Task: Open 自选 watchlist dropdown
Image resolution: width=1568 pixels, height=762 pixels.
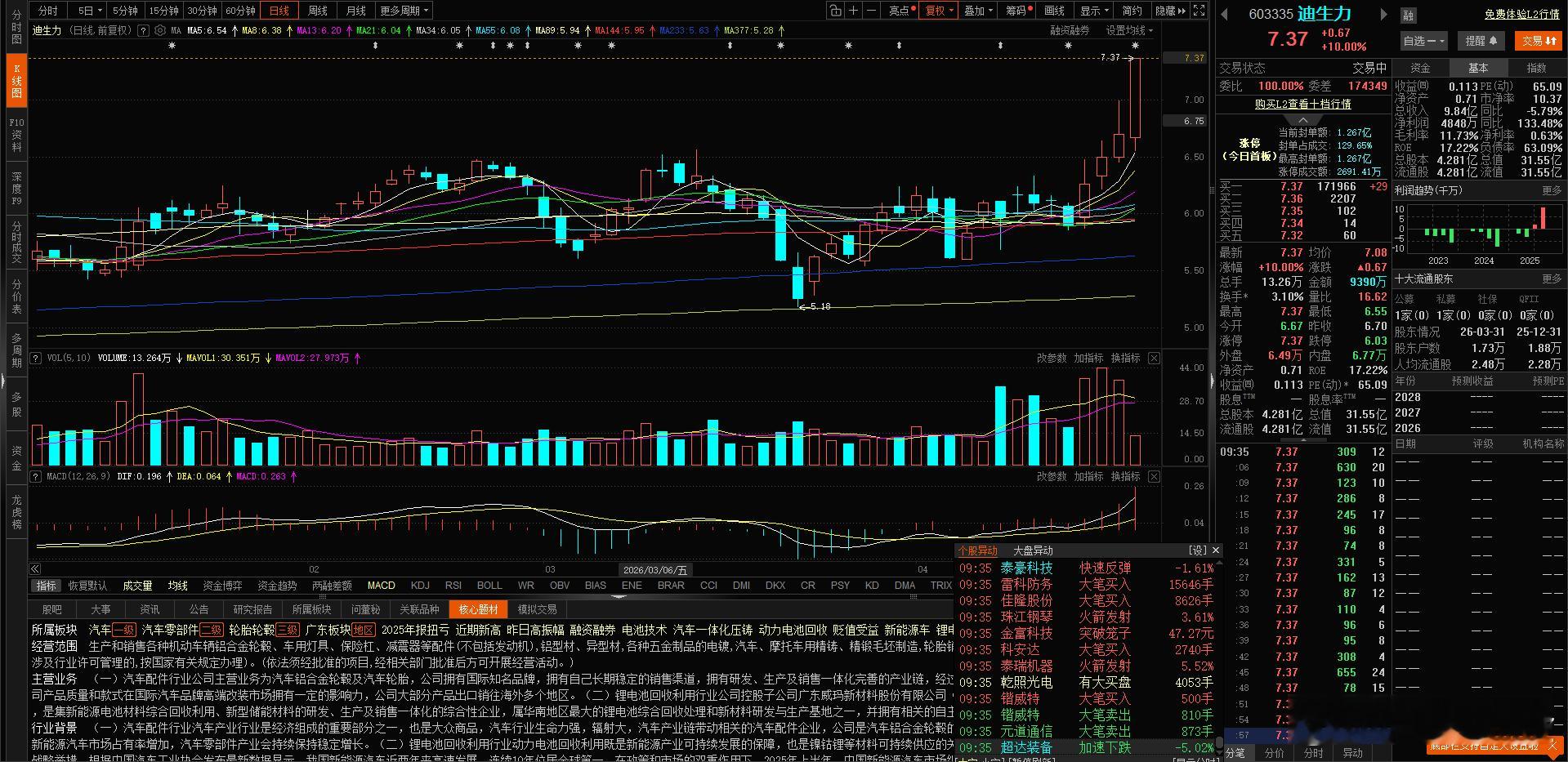Action: [1424, 40]
